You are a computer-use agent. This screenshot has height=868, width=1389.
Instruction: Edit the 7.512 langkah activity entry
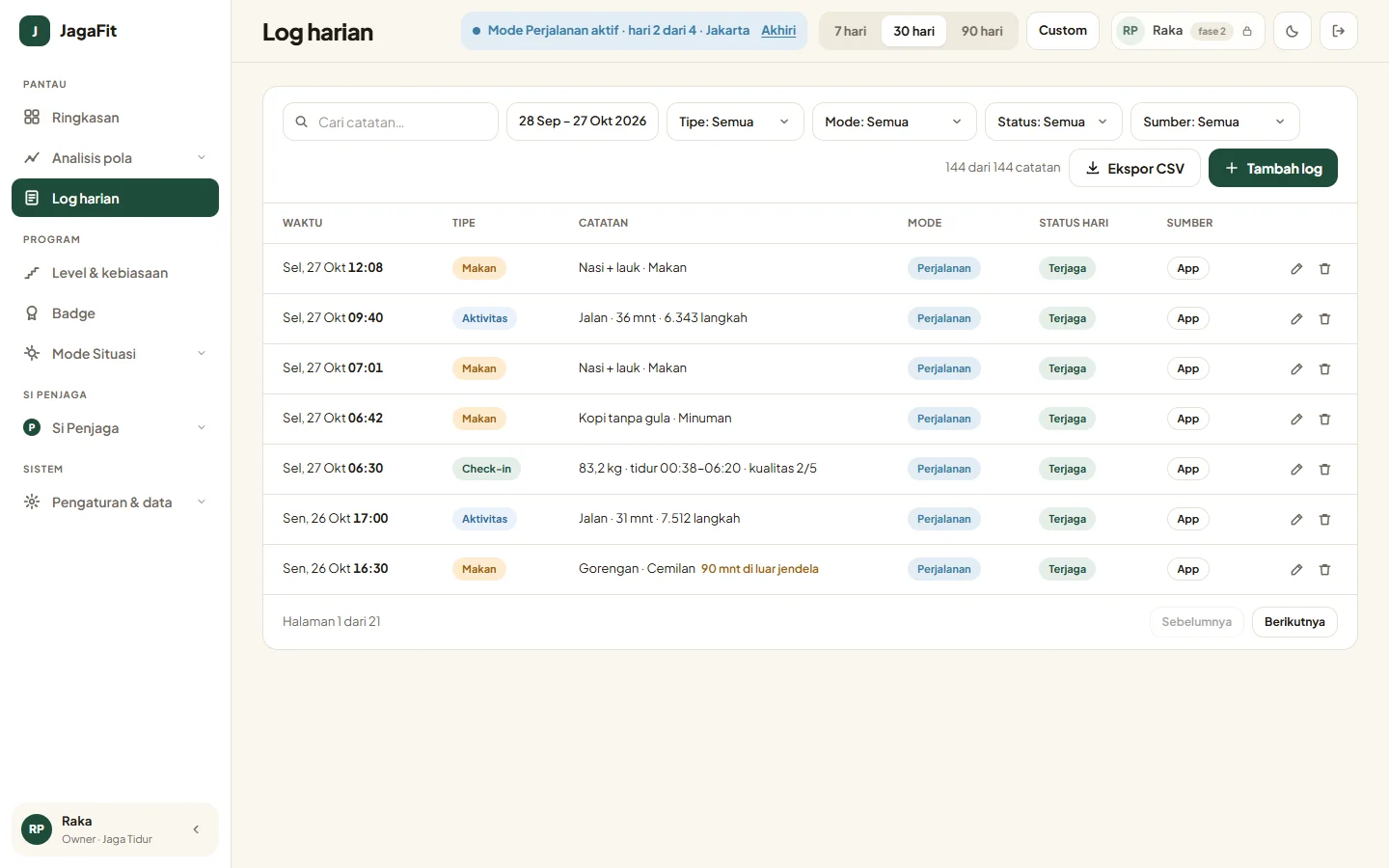[1296, 520]
